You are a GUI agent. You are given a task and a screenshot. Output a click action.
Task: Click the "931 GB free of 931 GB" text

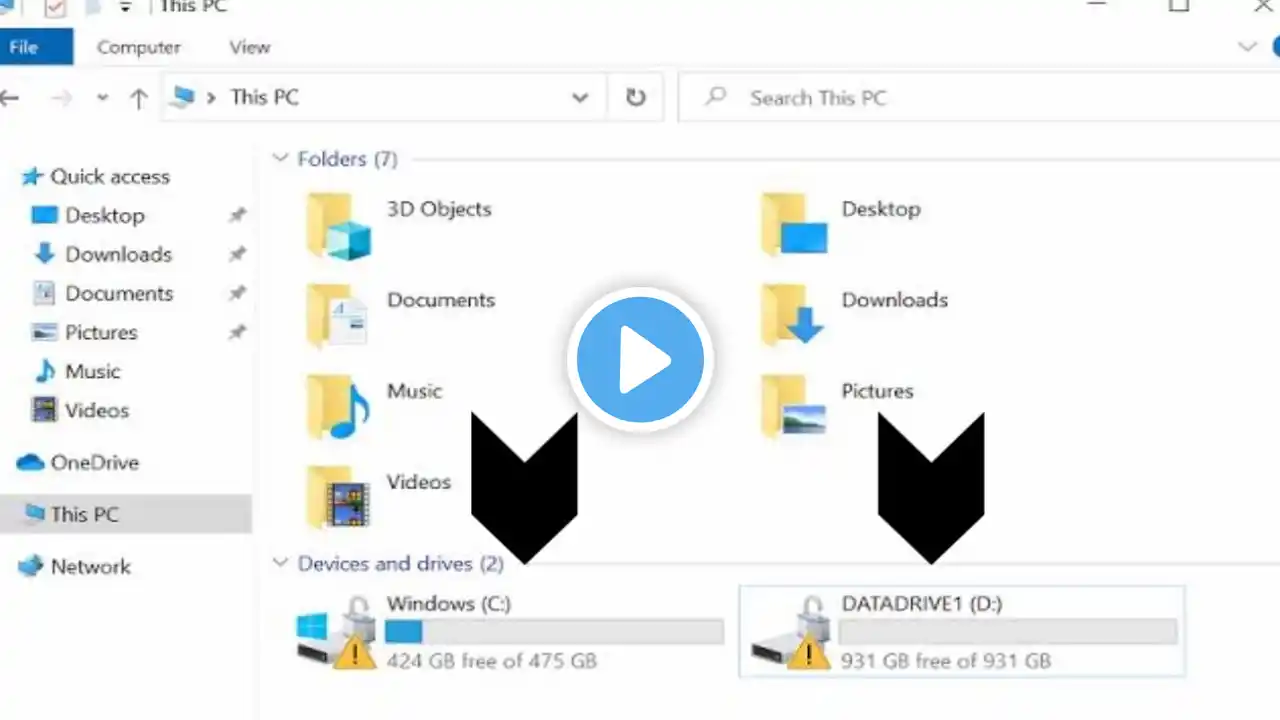[x=946, y=661]
